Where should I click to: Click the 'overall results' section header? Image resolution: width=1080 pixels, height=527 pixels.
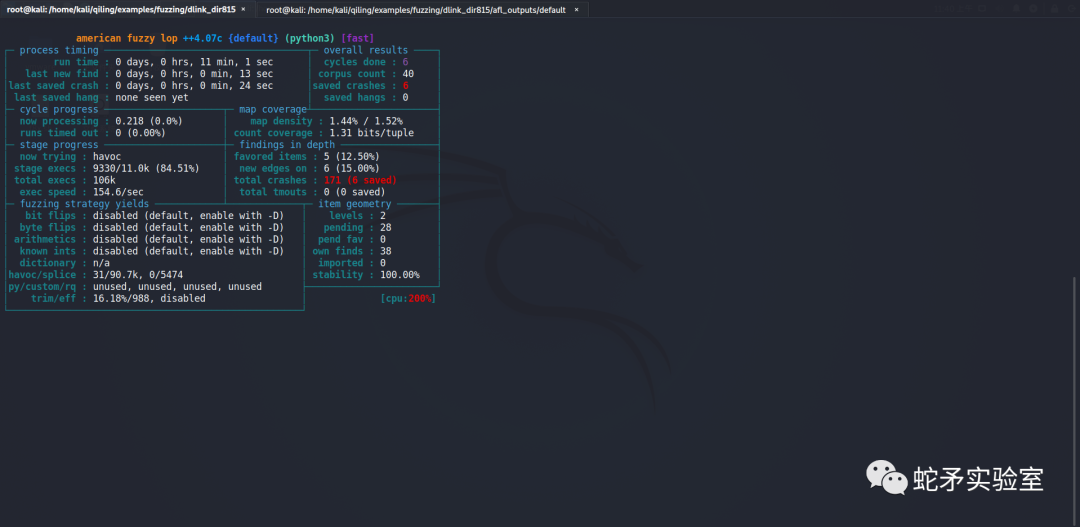click(x=366, y=50)
